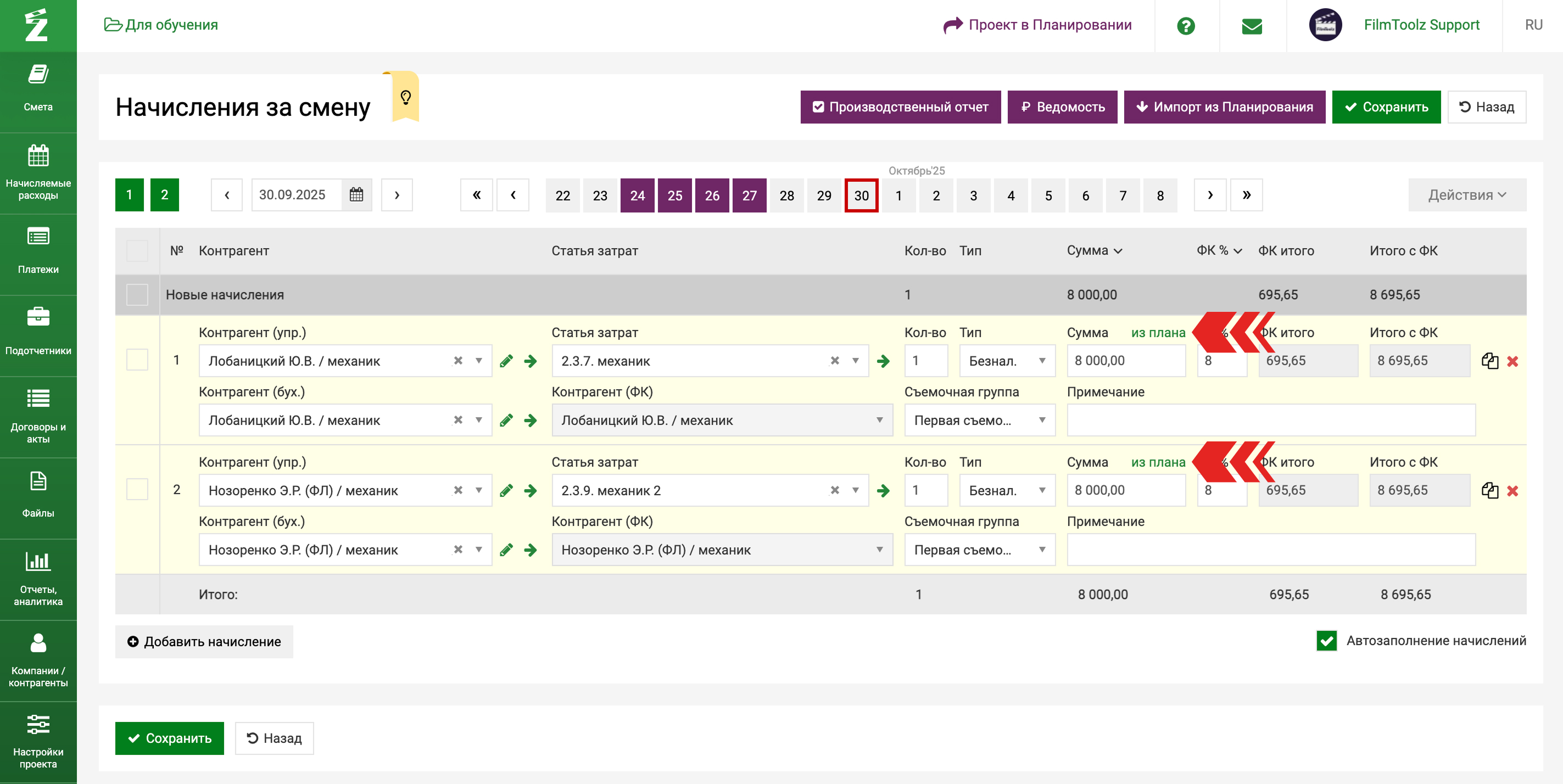This screenshot has height=784, width=1563.
Task: Open Тип dropdown Безнал. in row 1
Action: 1007,361
